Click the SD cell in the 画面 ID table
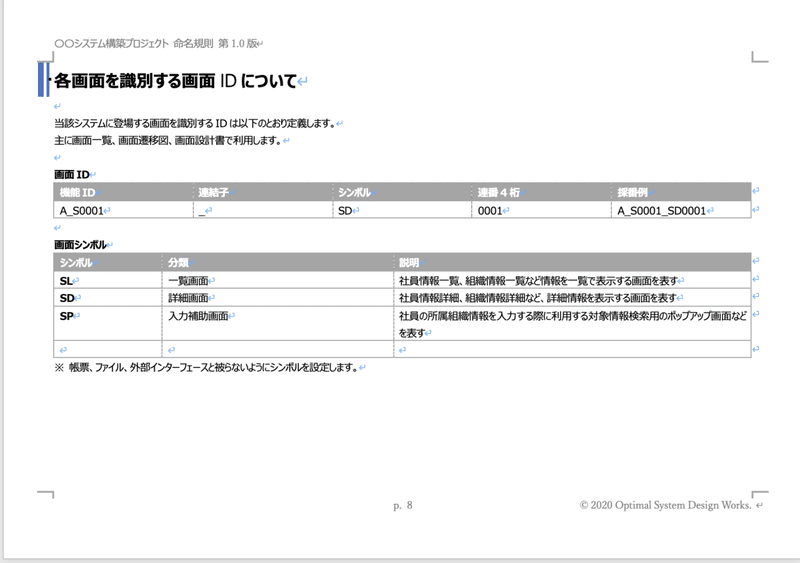 [x=402, y=210]
